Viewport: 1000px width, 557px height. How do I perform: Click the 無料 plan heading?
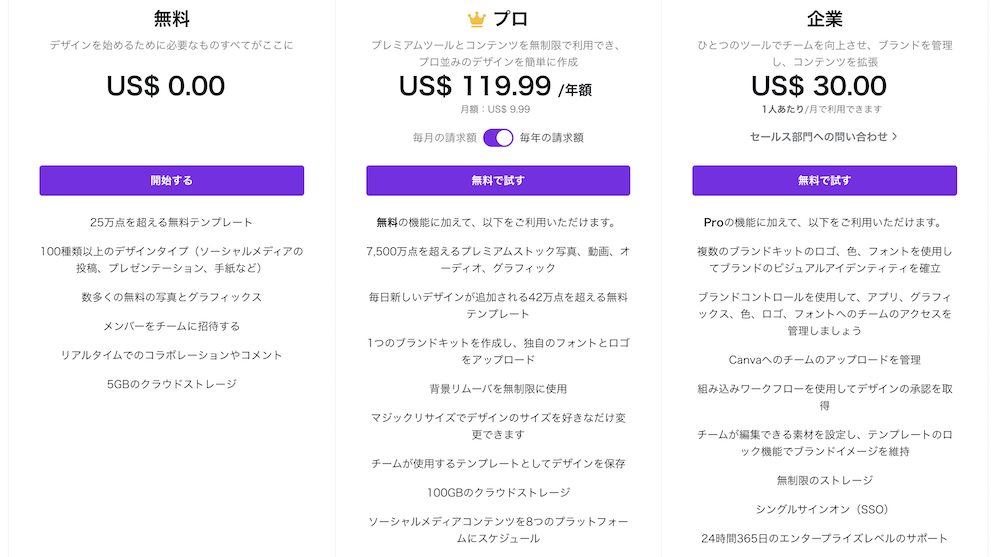coord(172,19)
